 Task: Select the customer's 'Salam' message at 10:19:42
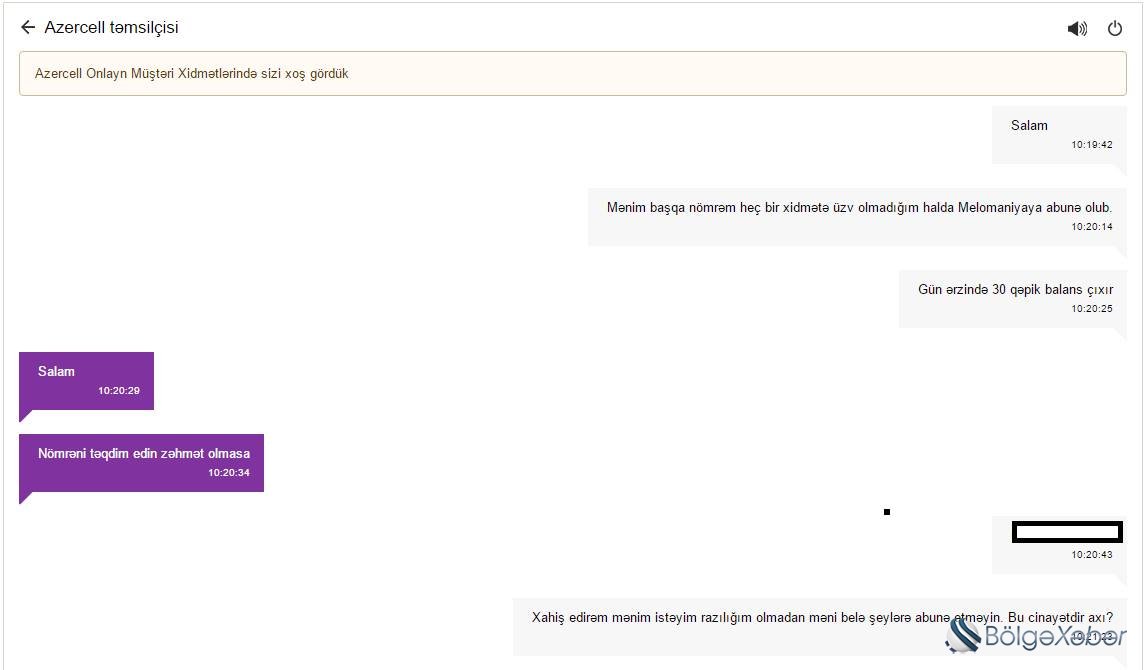pyautogui.click(x=1059, y=134)
